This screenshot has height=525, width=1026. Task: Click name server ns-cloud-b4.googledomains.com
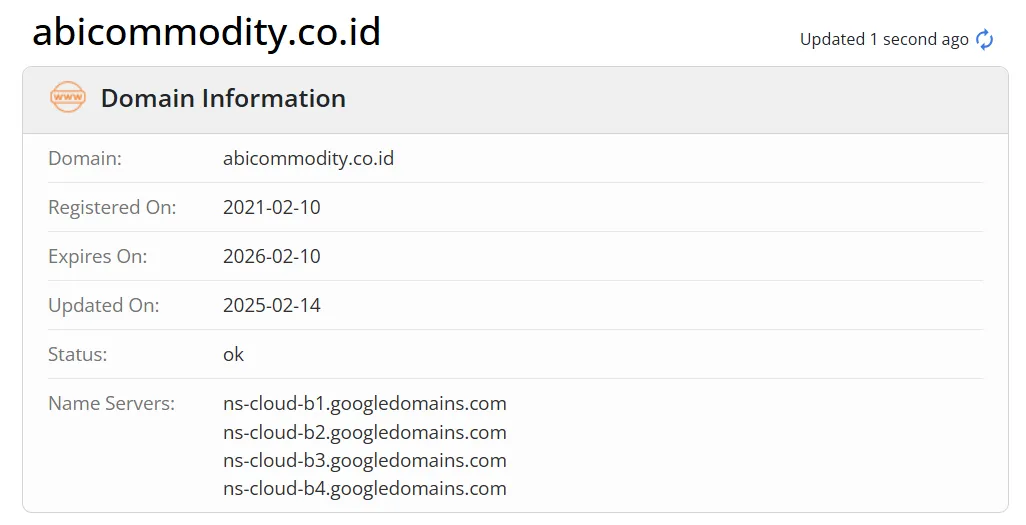coord(364,489)
